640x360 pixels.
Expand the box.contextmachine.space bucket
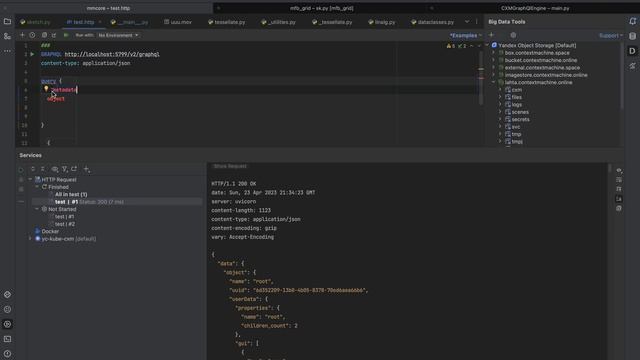[493, 53]
